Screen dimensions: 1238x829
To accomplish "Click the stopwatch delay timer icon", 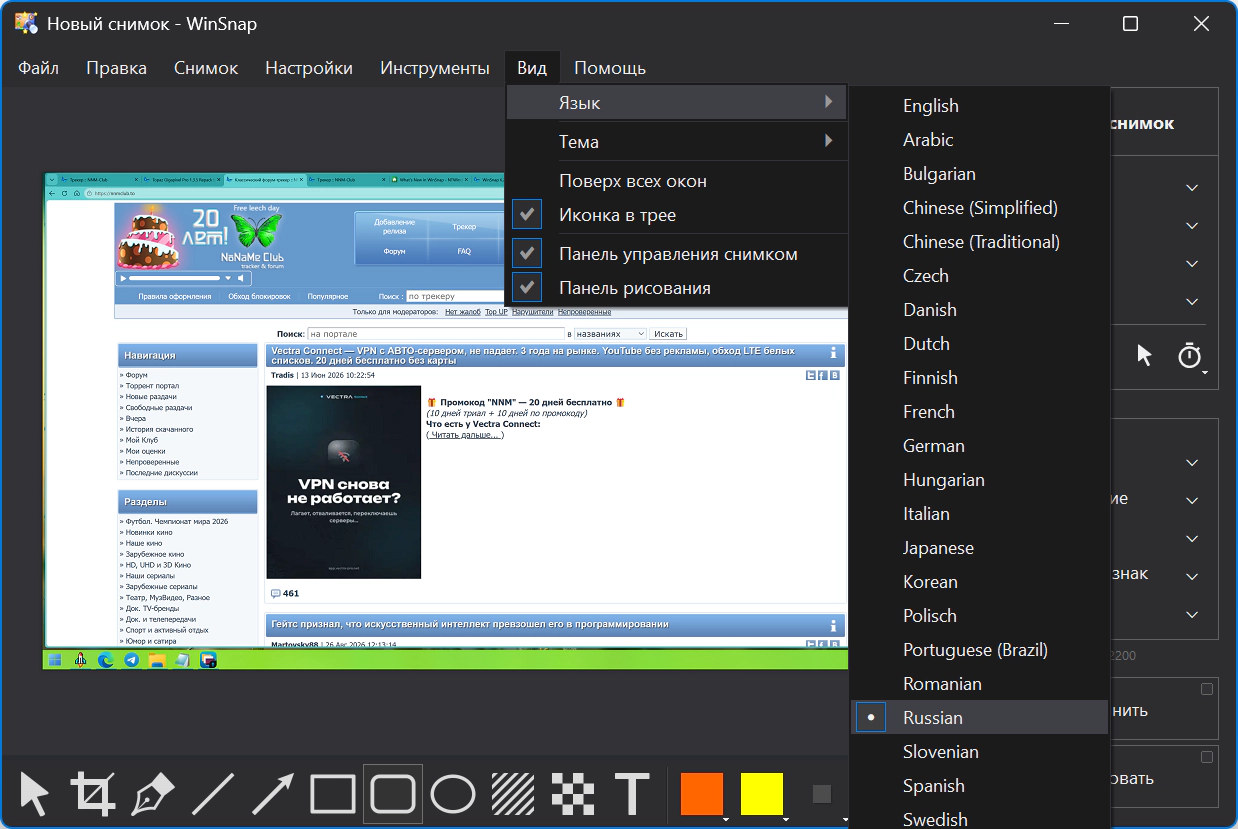I will [1189, 355].
